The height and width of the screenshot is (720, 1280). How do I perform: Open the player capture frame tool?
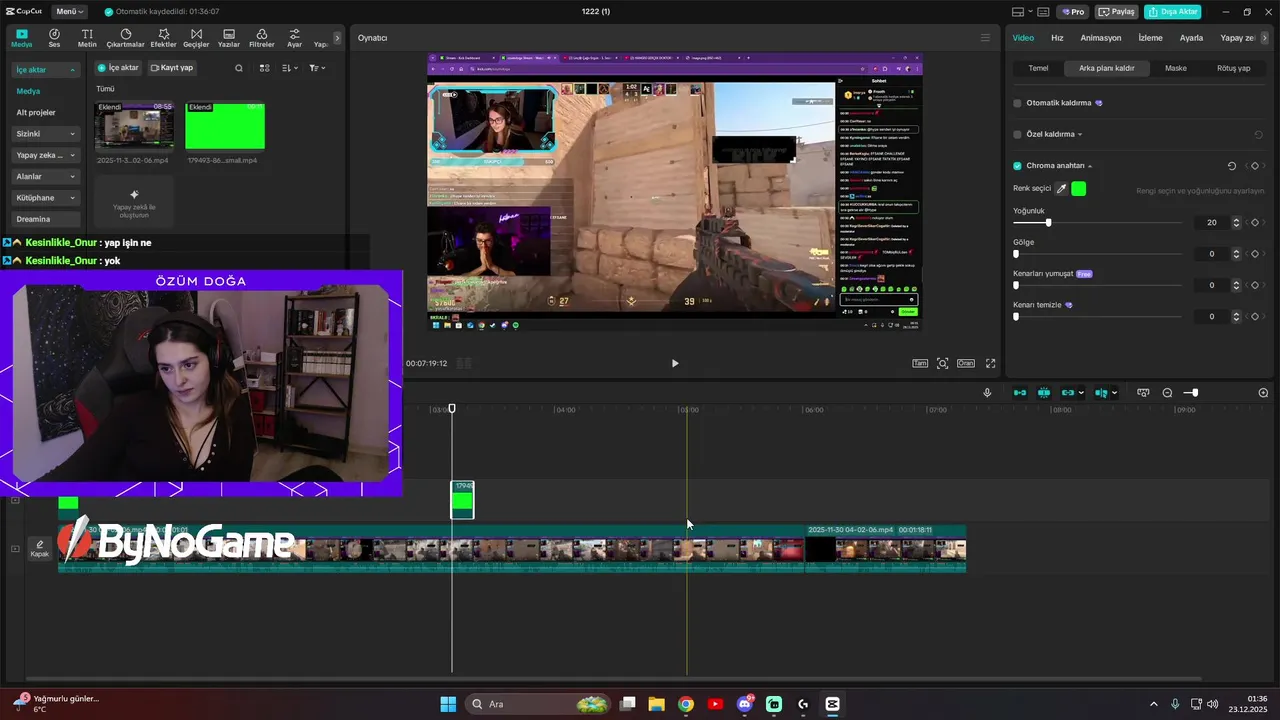[942, 364]
